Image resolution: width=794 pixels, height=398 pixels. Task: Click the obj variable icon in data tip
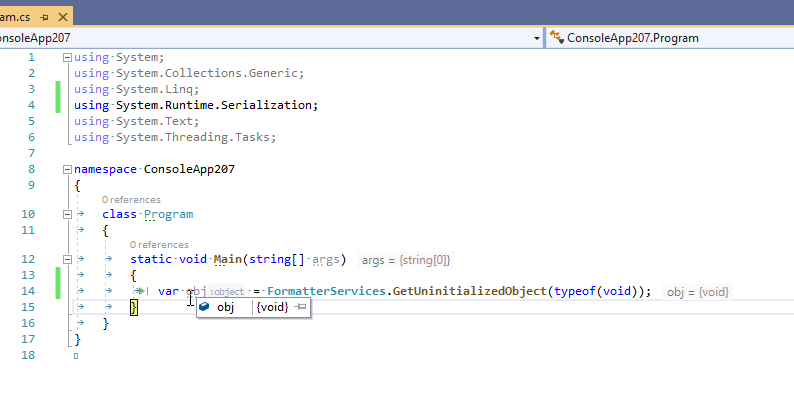point(204,307)
